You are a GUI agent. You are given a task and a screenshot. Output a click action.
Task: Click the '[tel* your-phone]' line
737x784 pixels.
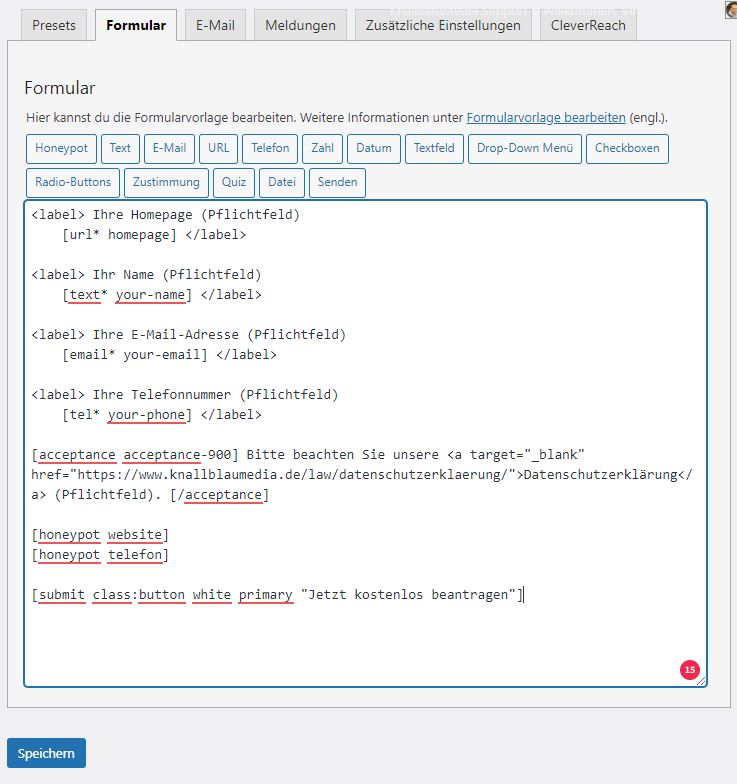(162, 414)
